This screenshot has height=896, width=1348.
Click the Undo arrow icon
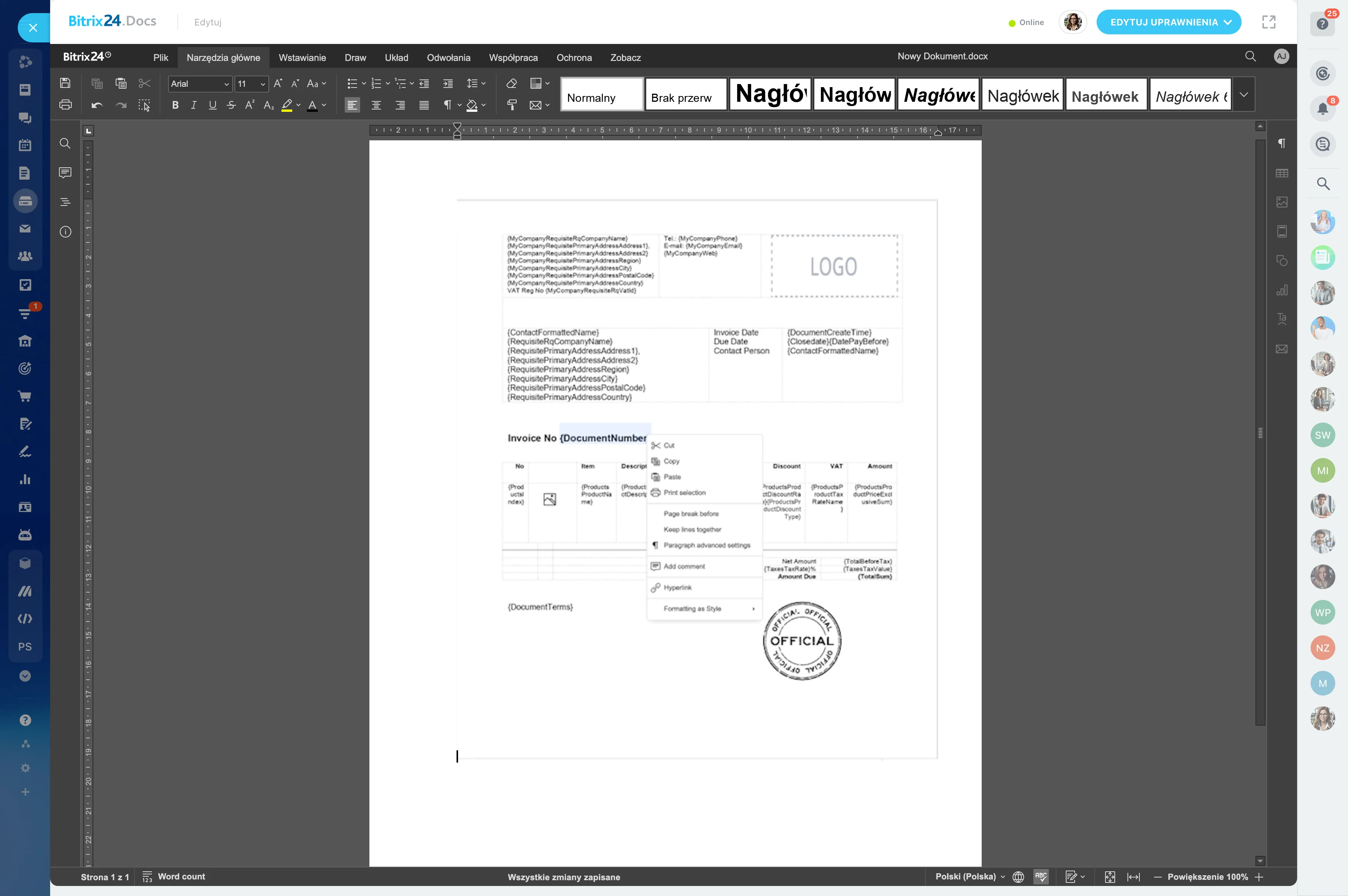click(96, 105)
